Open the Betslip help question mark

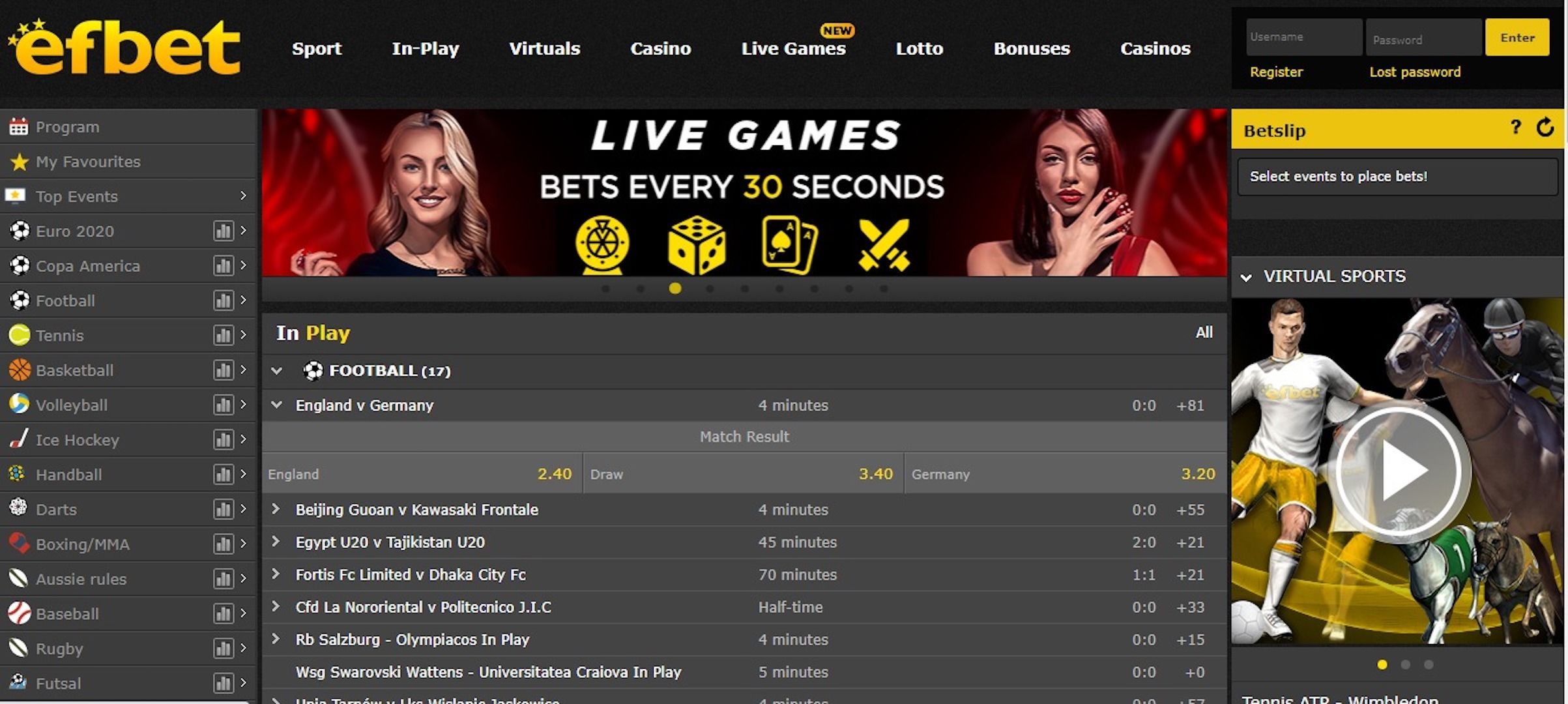pyautogui.click(x=1516, y=128)
